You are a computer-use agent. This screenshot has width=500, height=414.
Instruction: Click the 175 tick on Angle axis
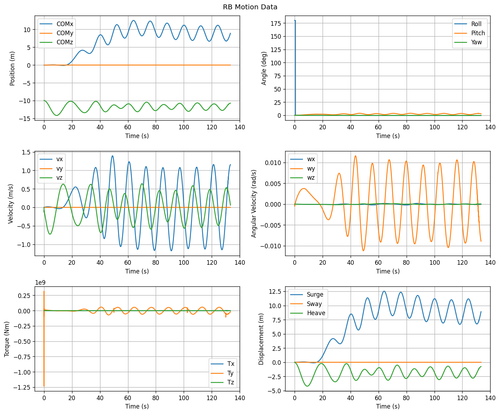point(275,23)
